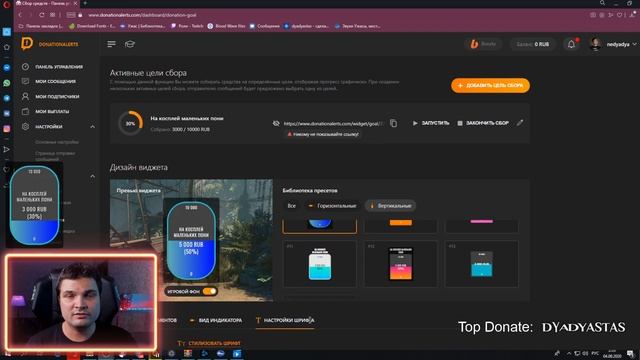
Task: Choose the pink bar preset
Action: coord(482,226)
